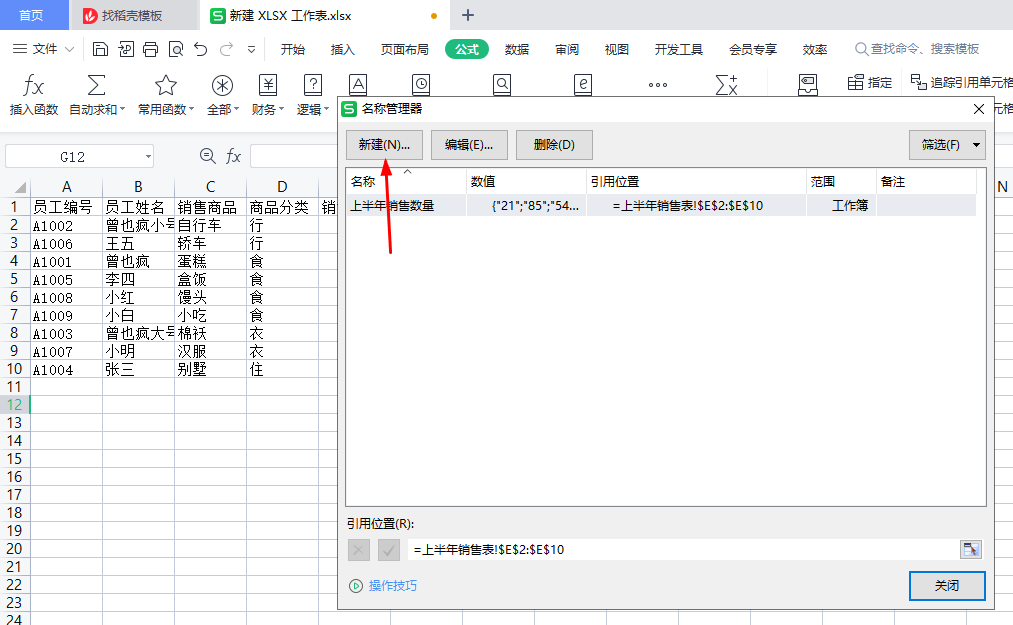Click the Save icon in quick toolbar
Screen dimensions: 1013x625
[x=100, y=49]
